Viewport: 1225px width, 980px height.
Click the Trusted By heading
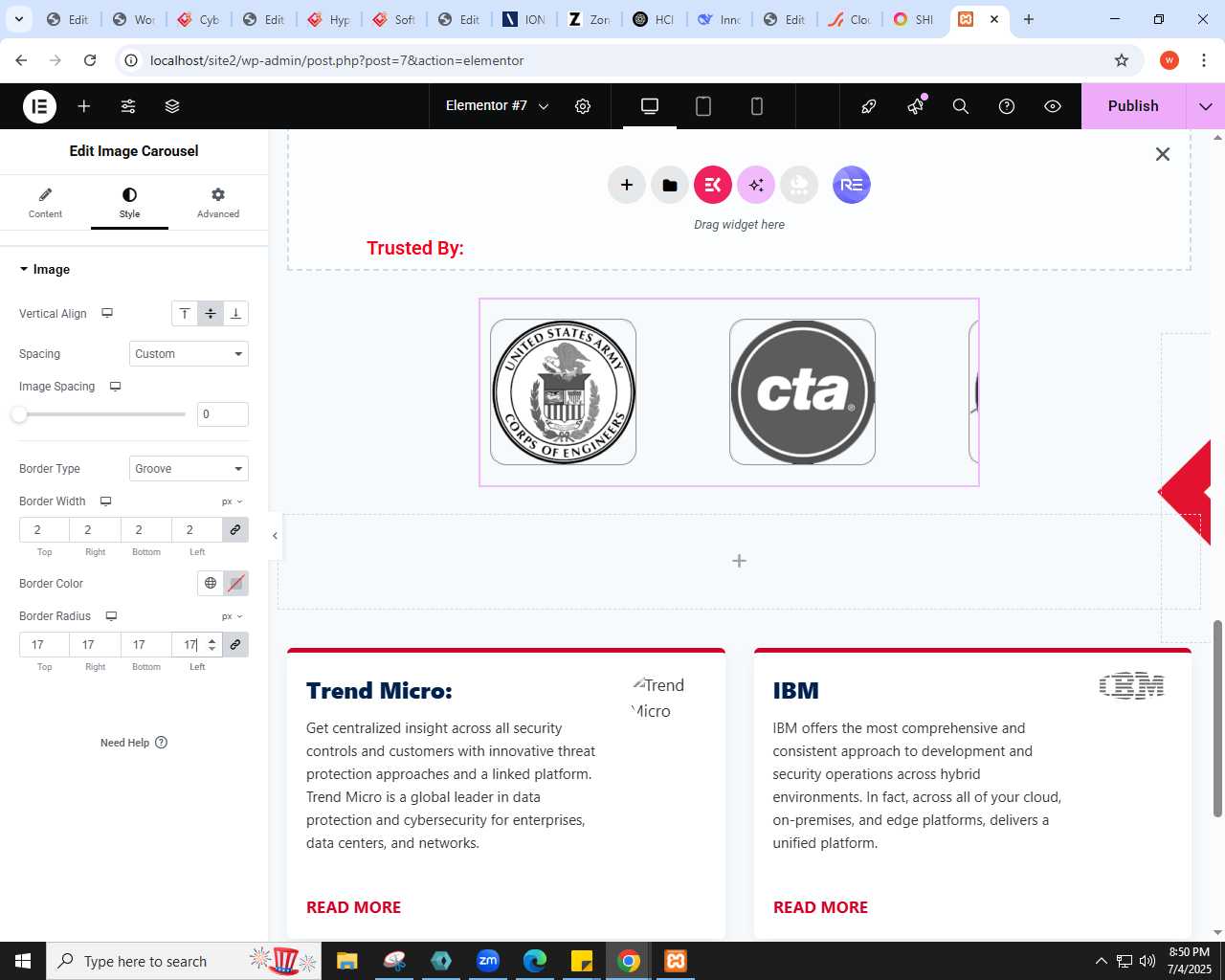tap(415, 248)
